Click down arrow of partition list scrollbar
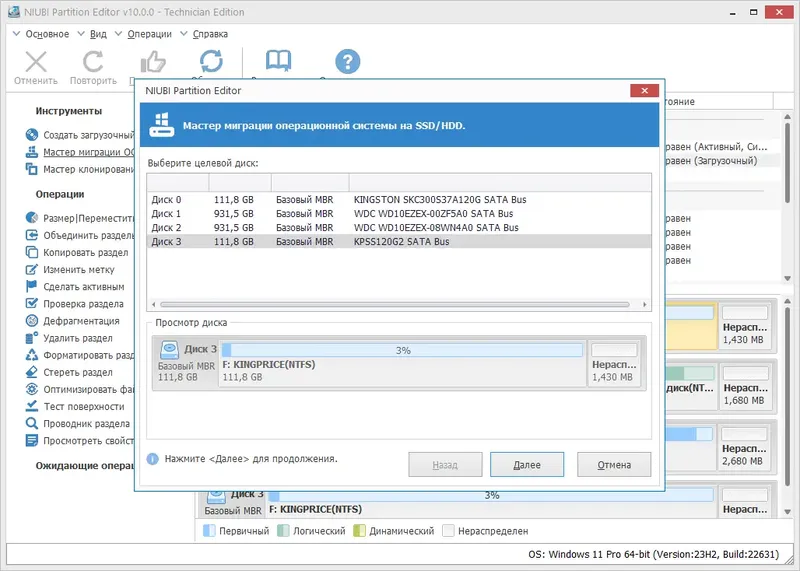This screenshot has width=800, height=571. (x=787, y=279)
